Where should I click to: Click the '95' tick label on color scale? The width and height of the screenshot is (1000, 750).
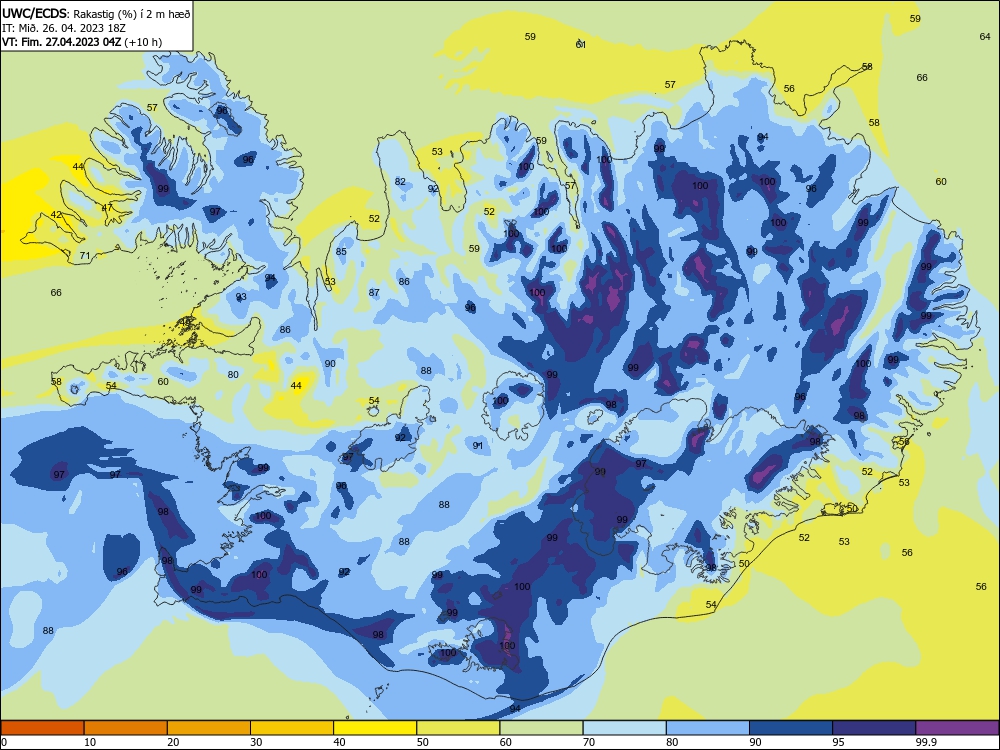pyautogui.click(x=839, y=742)
